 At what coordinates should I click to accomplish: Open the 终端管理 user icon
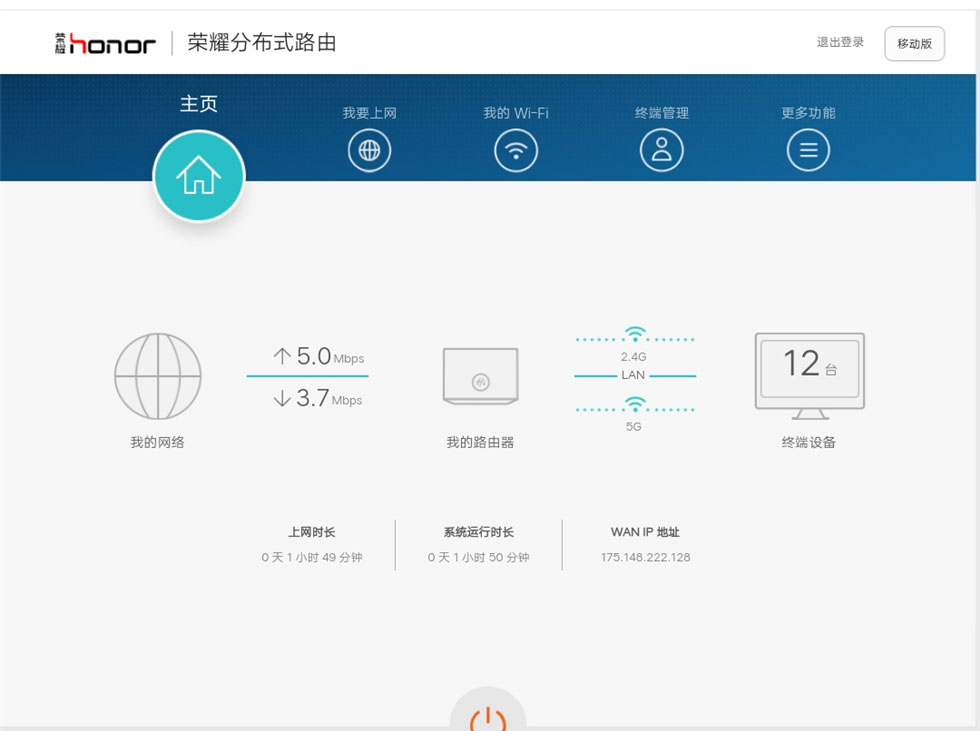coord(661,151)
